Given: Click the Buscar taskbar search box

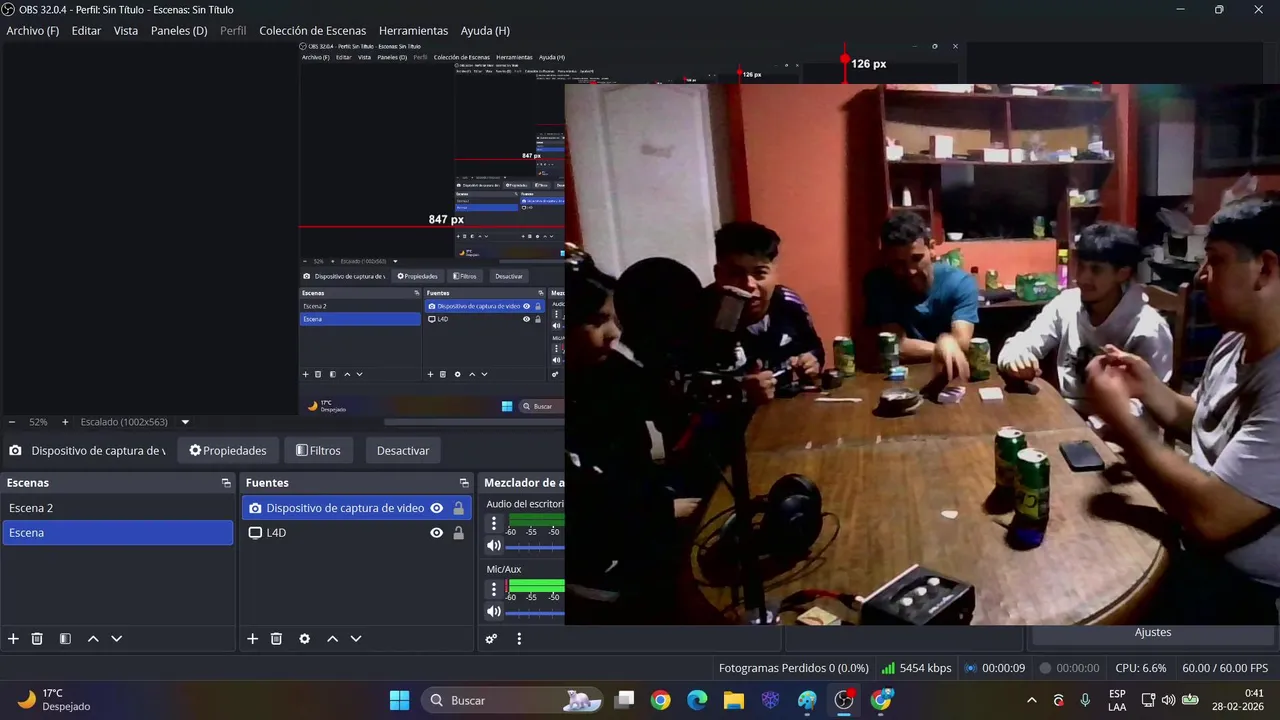Looking at the screenshot, I should pyautogui.click(x=512, y=700).
